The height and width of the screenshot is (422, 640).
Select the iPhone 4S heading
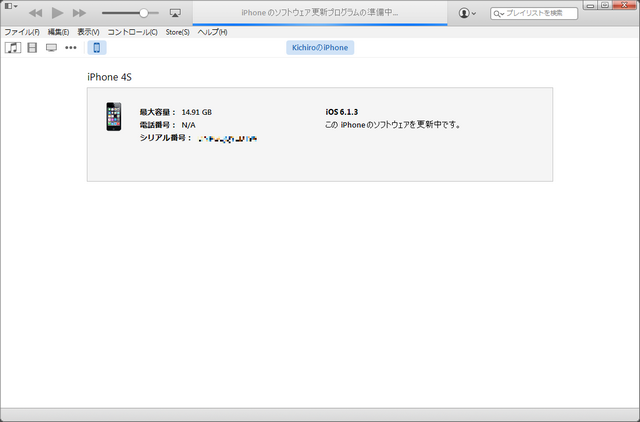click(109, 77)
